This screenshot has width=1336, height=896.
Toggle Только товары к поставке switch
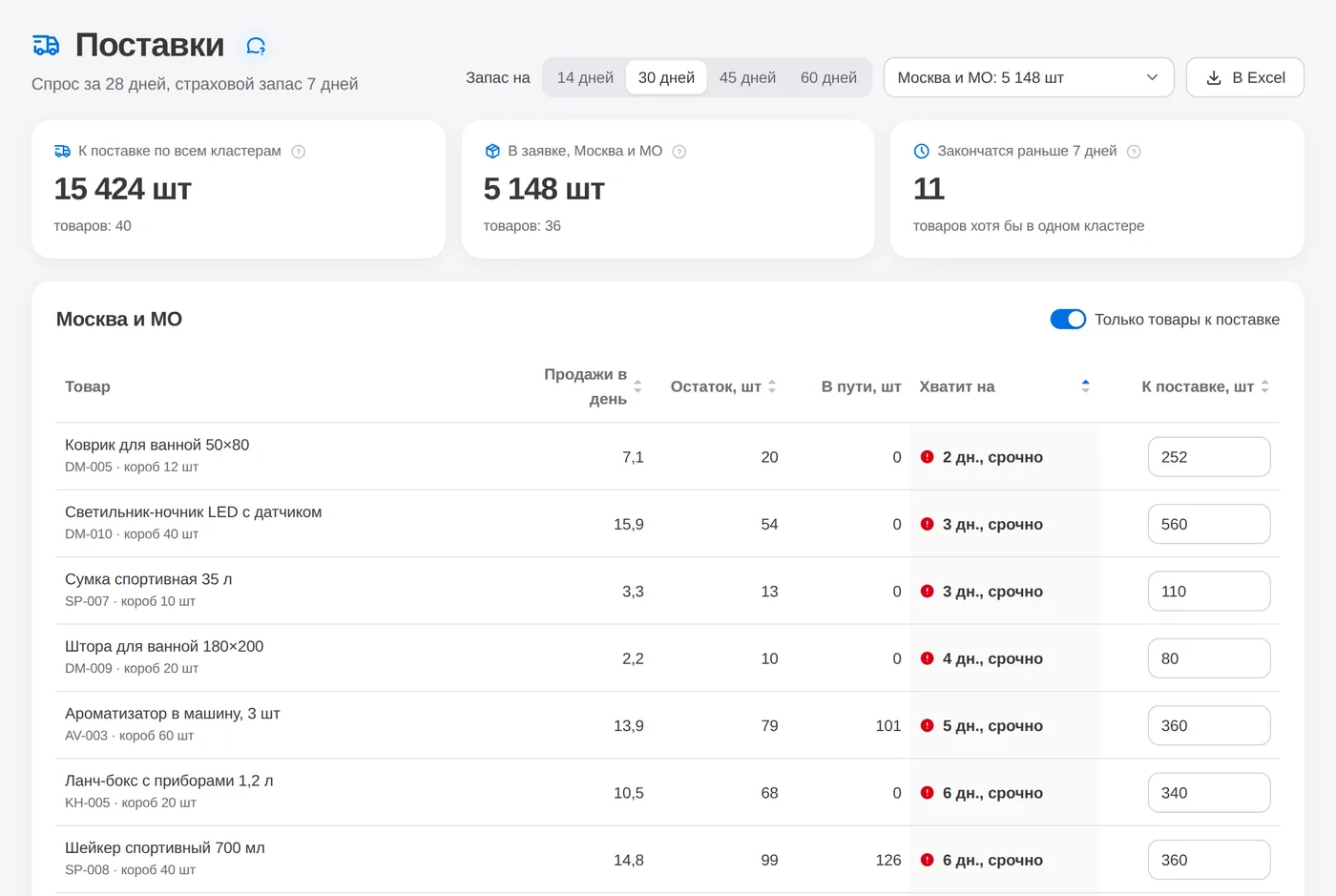[1068, 320]
